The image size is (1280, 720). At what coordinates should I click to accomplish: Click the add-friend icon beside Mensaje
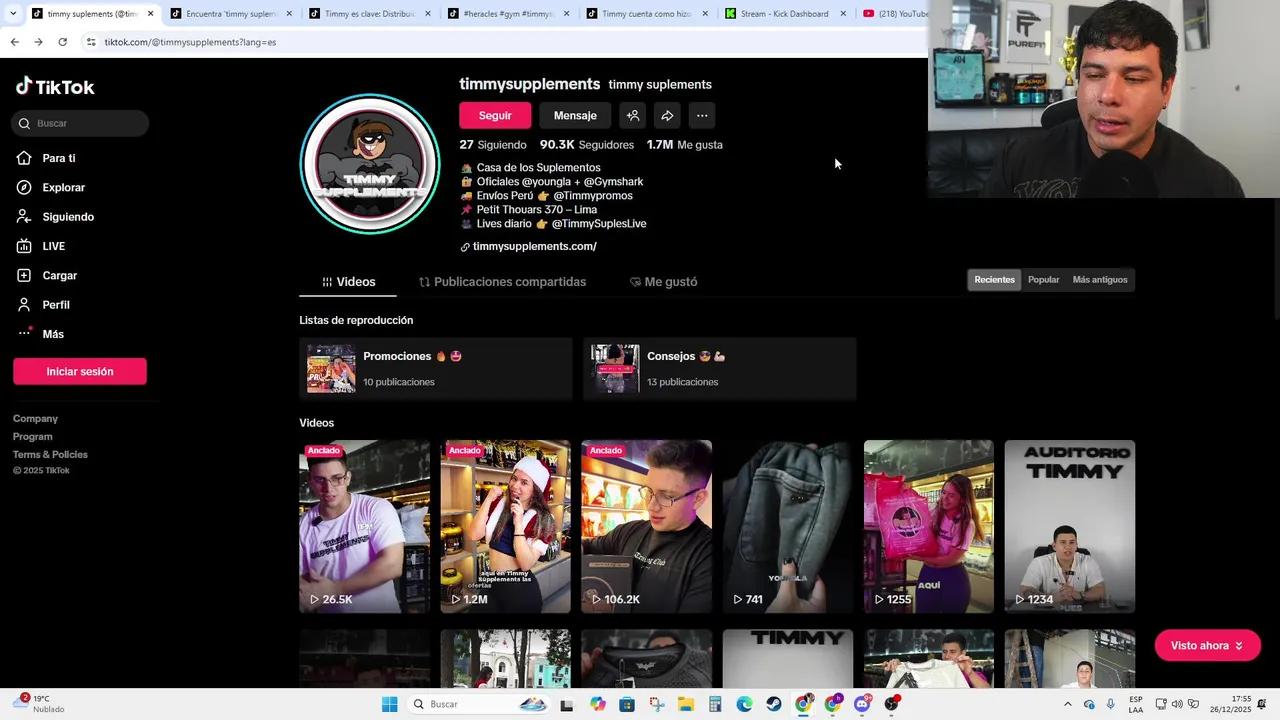pyautogui.click(x=632, y=115)
